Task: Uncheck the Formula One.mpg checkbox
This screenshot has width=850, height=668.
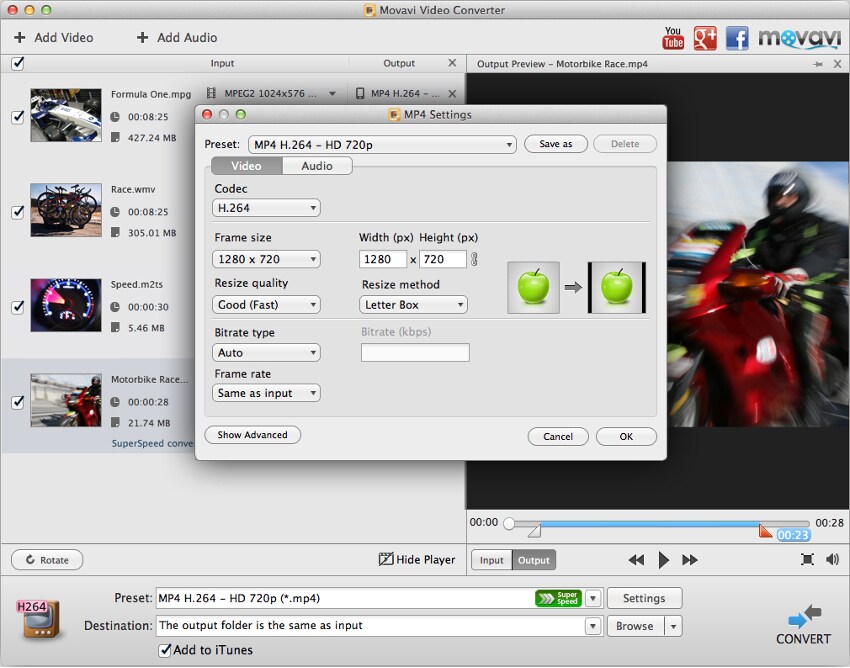Action: (x=17, y=117)
